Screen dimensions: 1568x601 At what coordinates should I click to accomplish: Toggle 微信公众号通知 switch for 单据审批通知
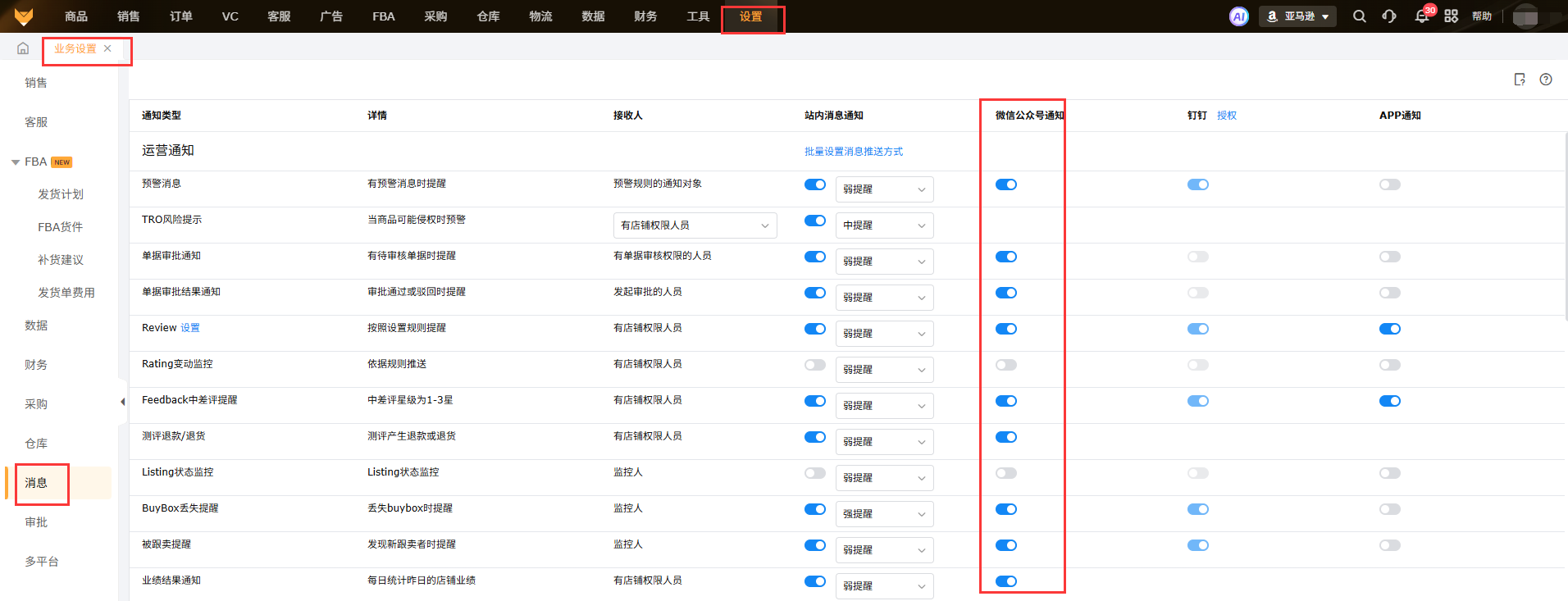click(x=1006, y=257)
